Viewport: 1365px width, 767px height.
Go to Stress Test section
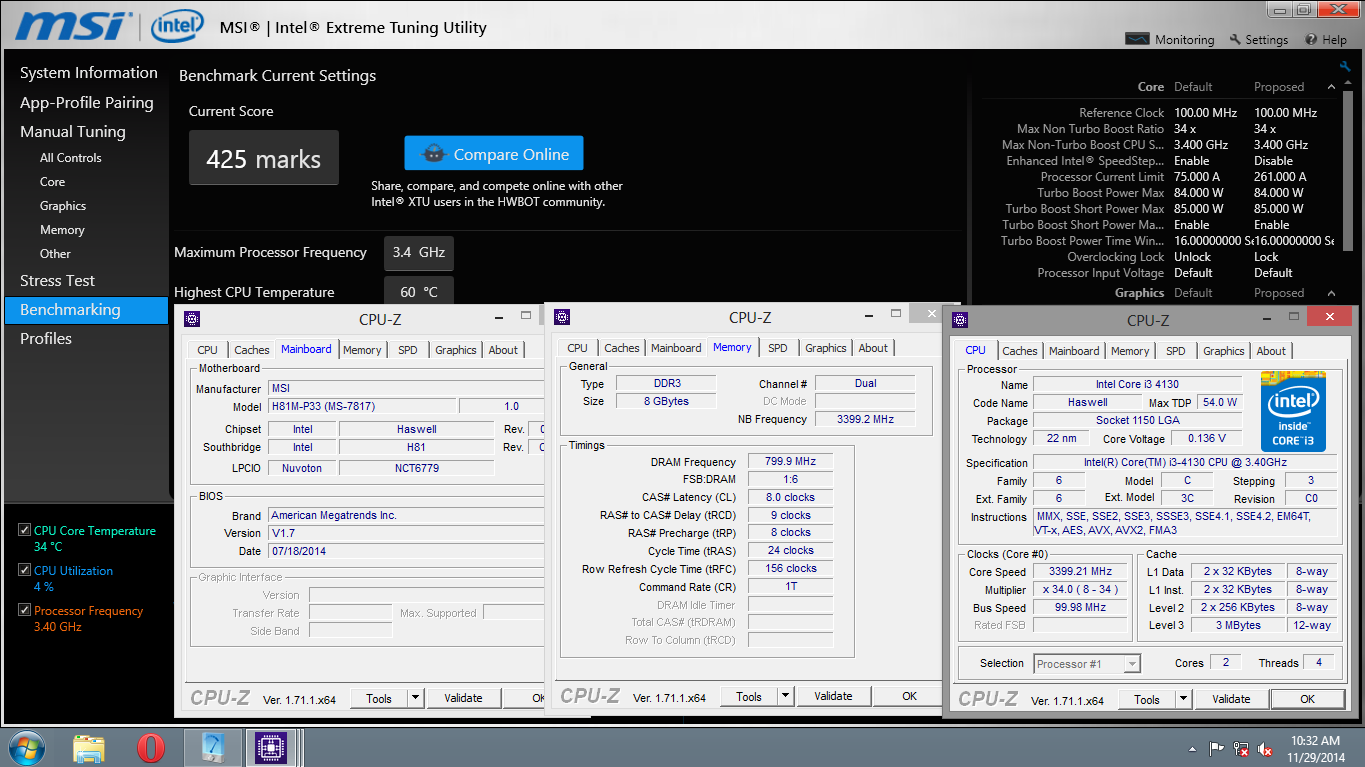[57, 281]
